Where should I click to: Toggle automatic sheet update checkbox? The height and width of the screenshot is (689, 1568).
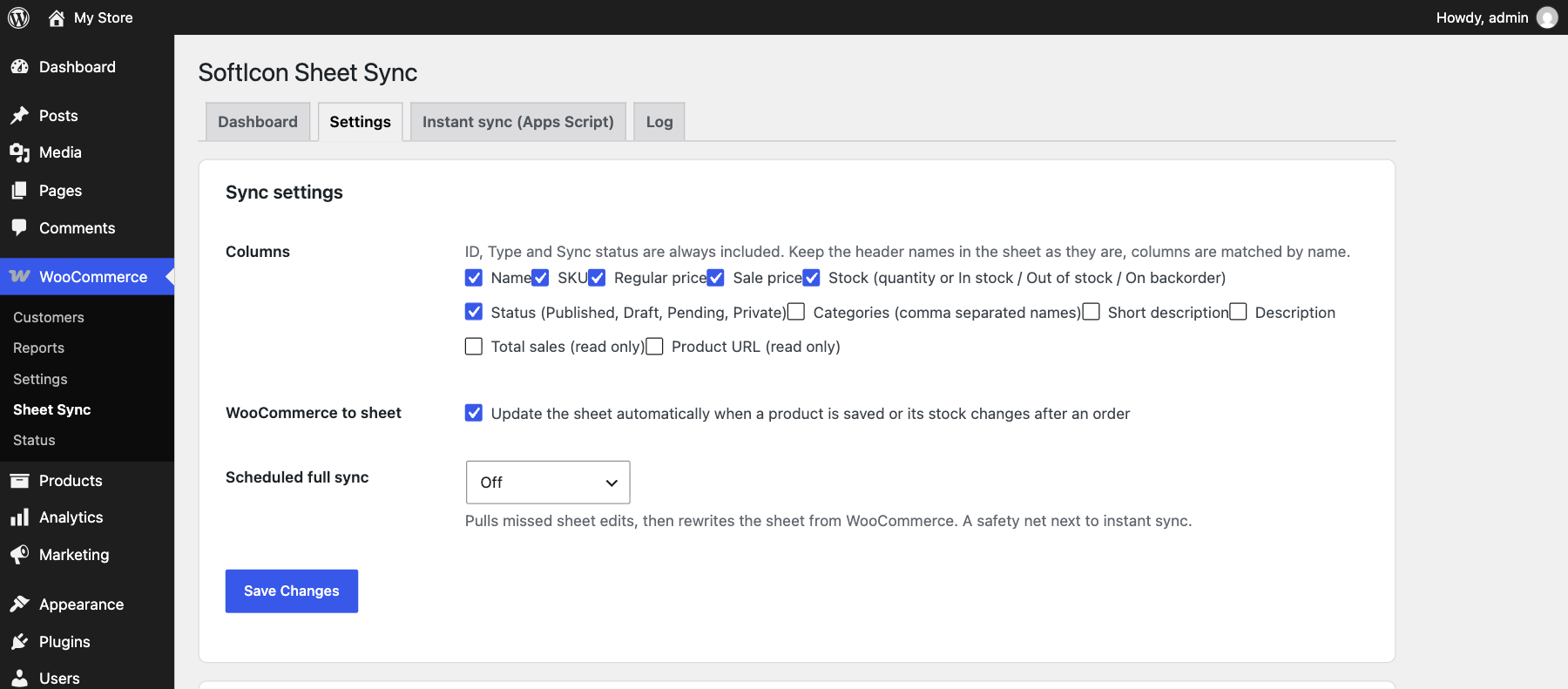tap(474, 413)
